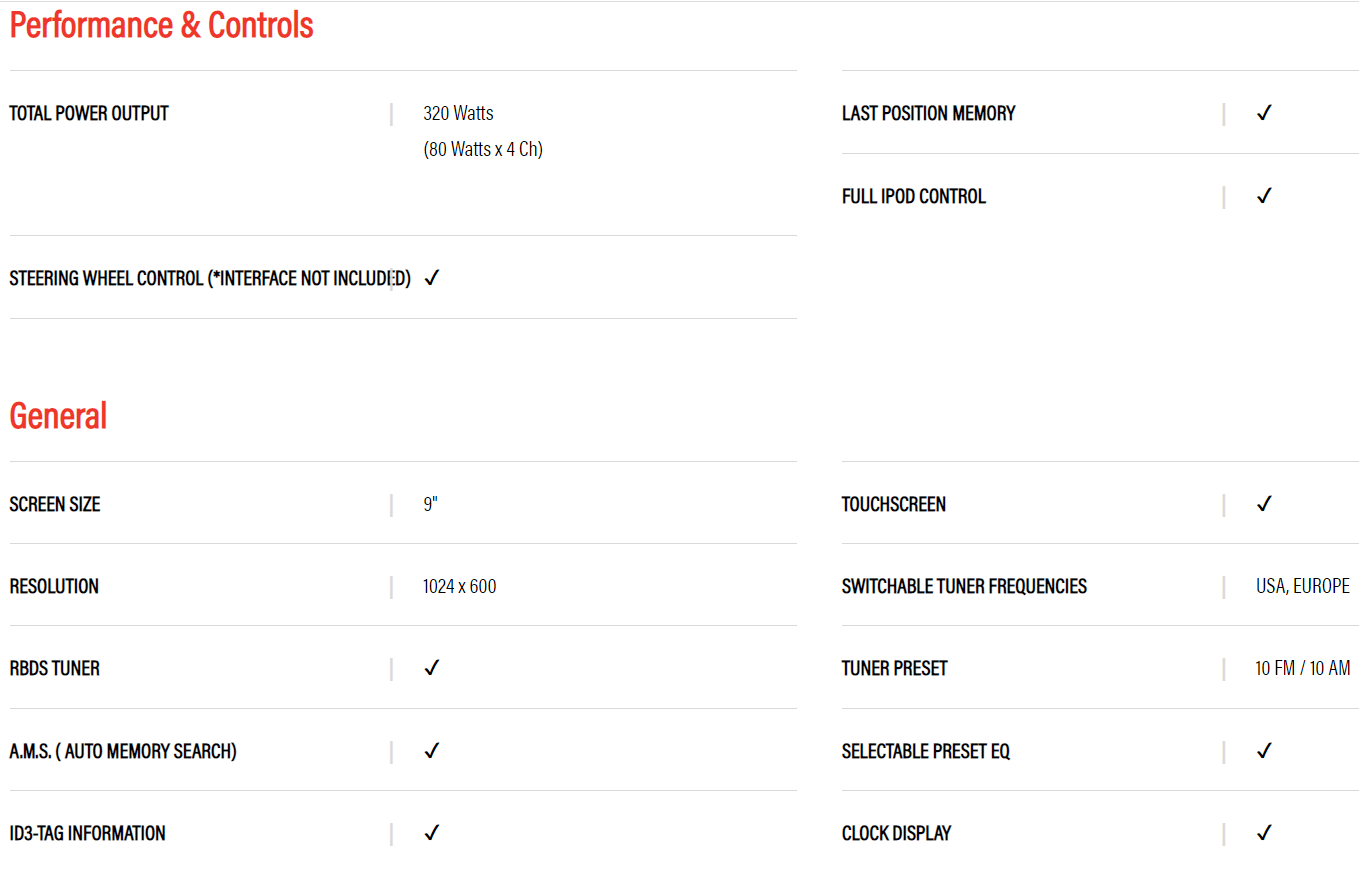Click the Touchscreen checkmark
Screen dimensions: 1359x870
[1264, 504]
